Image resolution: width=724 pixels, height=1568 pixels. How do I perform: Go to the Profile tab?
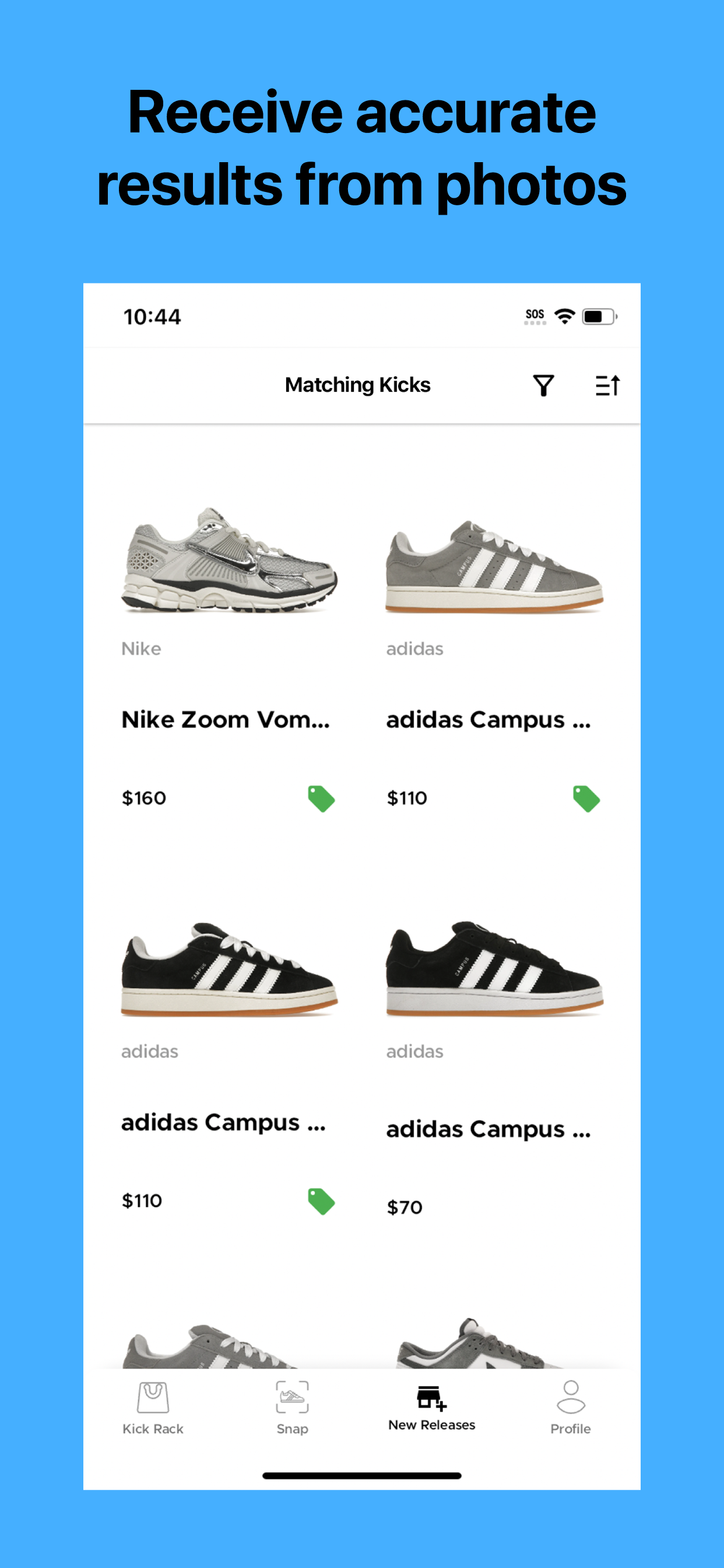tap(571, 1408)
